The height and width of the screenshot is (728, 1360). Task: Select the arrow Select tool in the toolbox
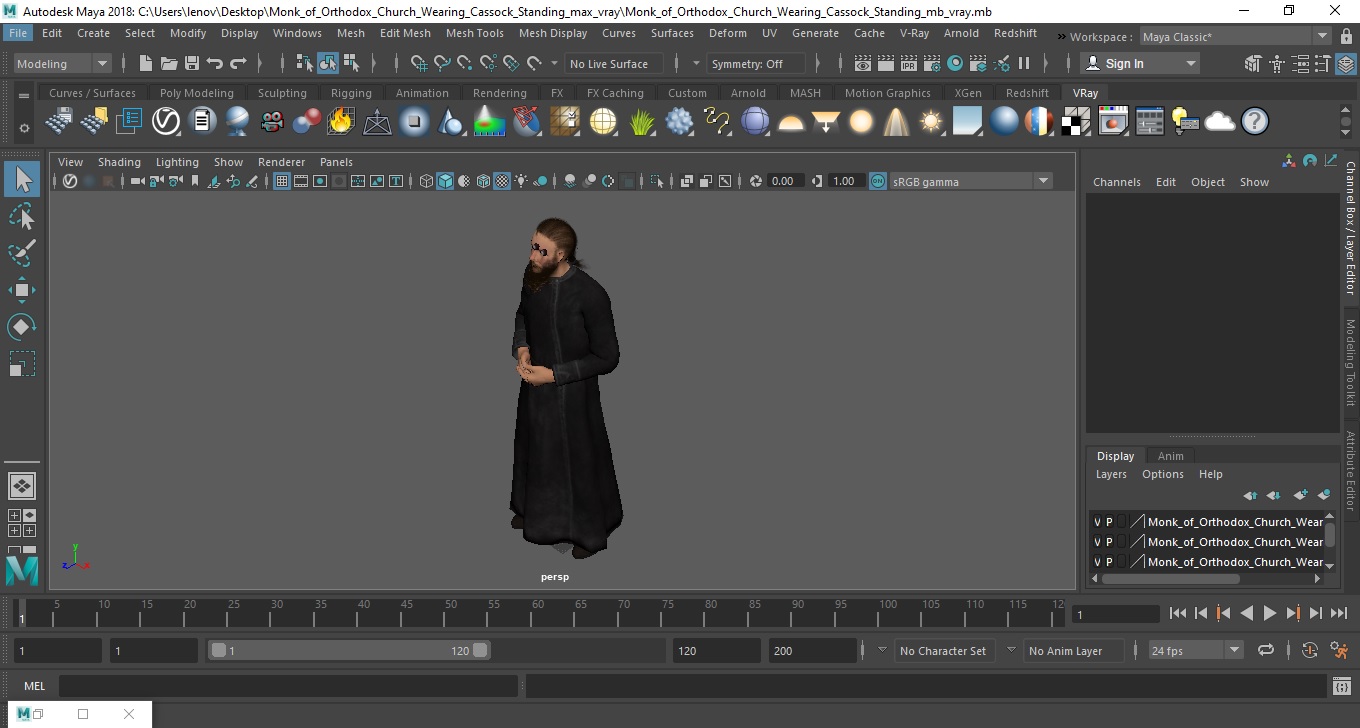click(x=22, y=179)
